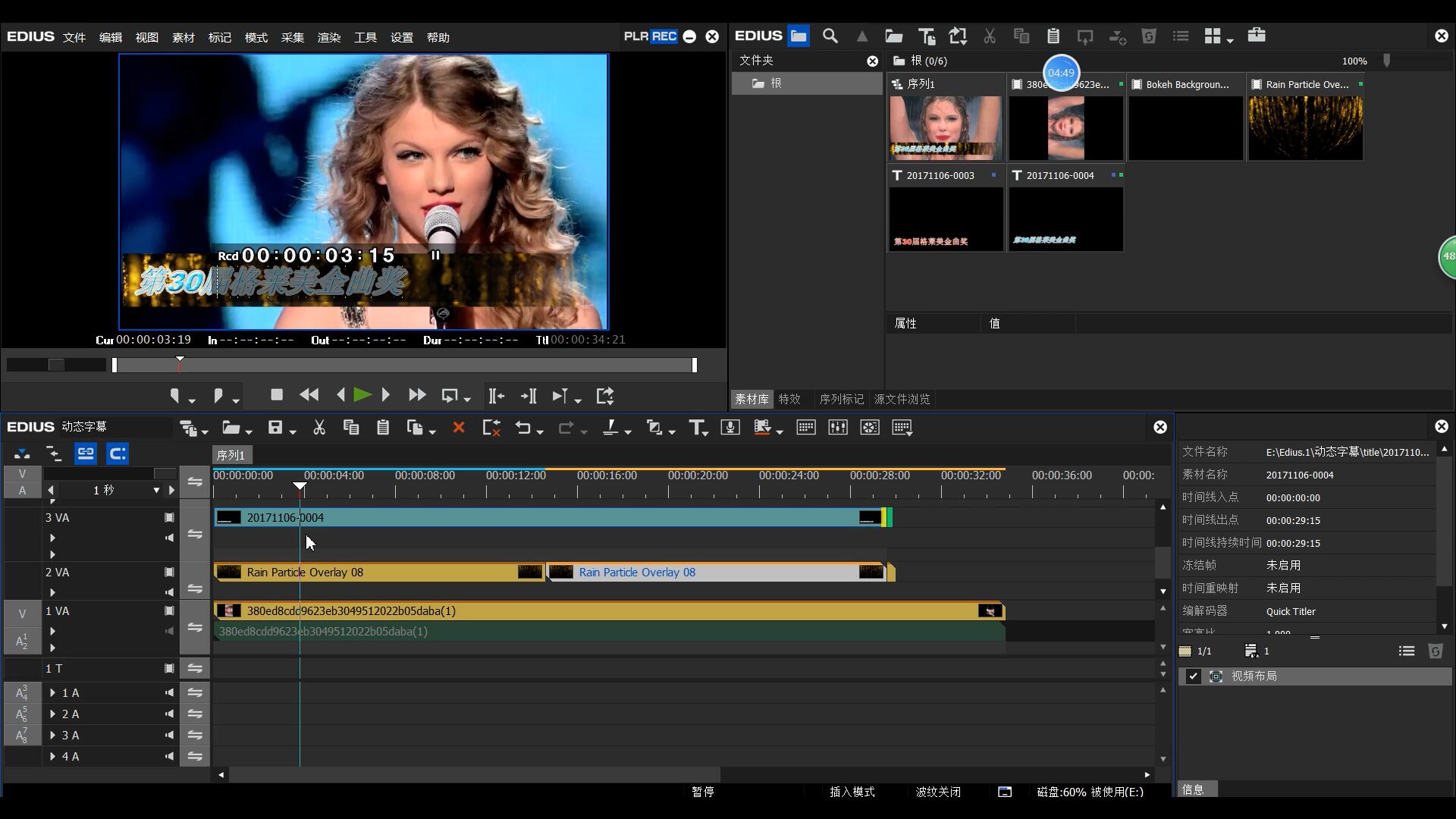
Task: Open the 设置 menu
Action: click(x=402, y=37)
